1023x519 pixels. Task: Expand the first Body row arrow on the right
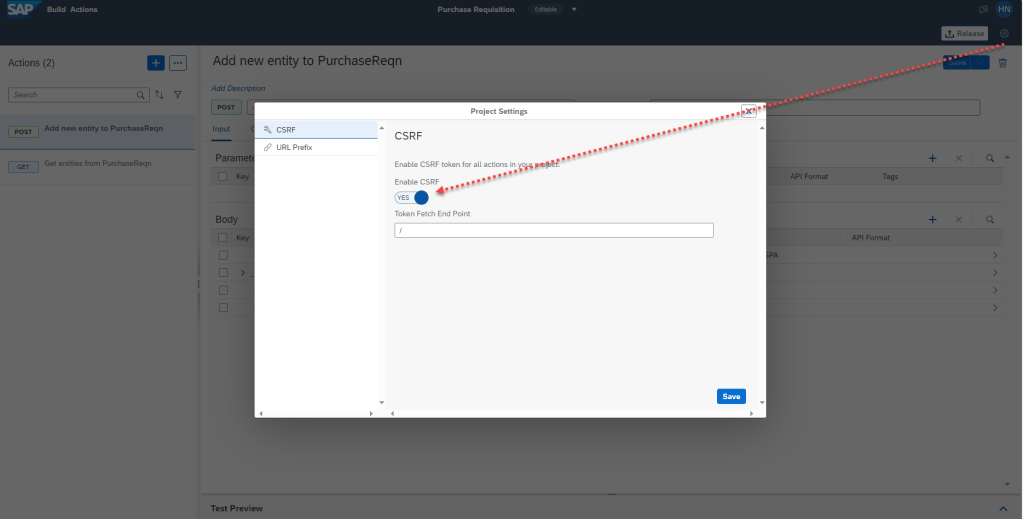point(994,256)
